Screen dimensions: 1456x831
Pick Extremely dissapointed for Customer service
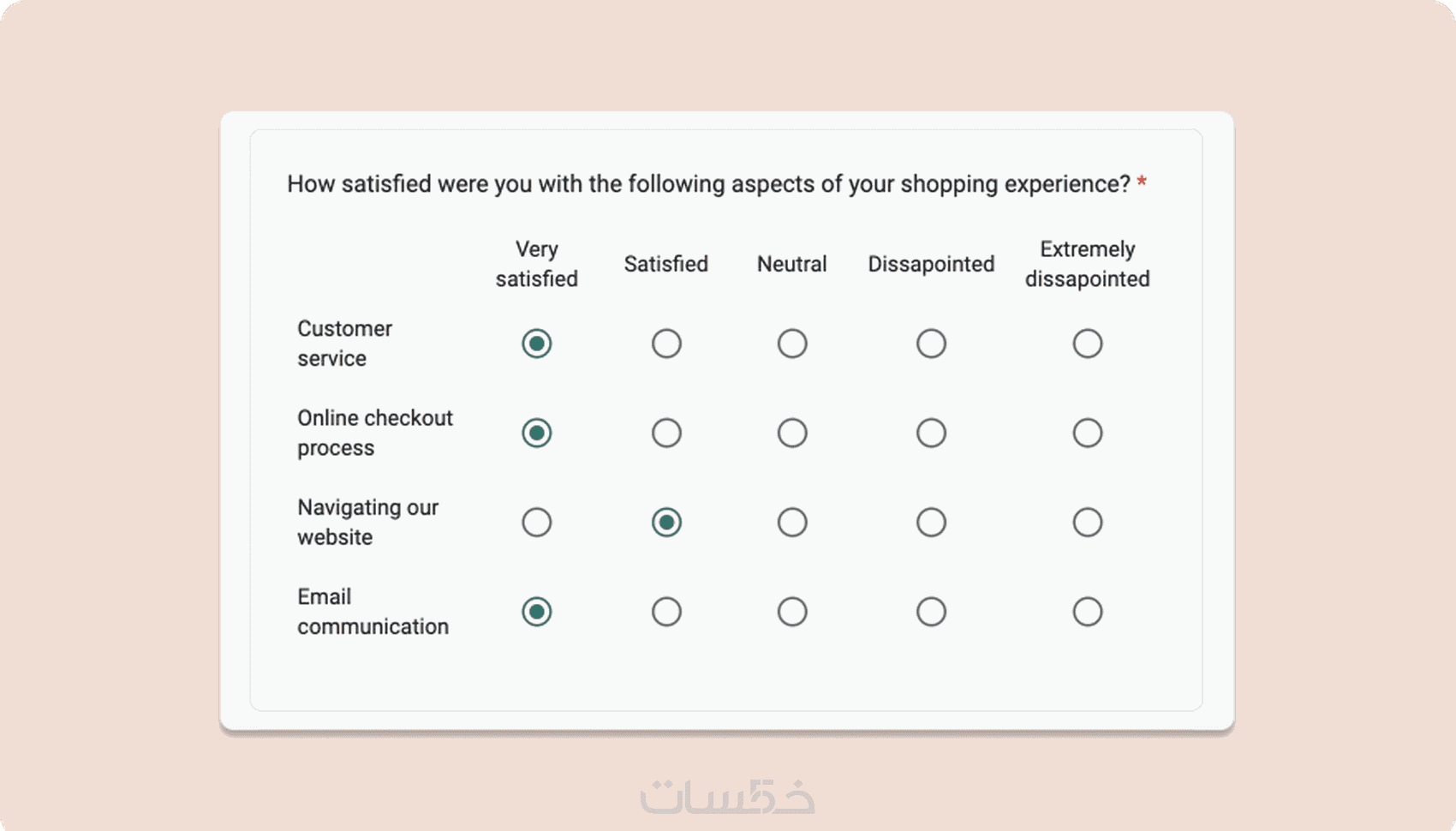click(x=1088, y=344)
